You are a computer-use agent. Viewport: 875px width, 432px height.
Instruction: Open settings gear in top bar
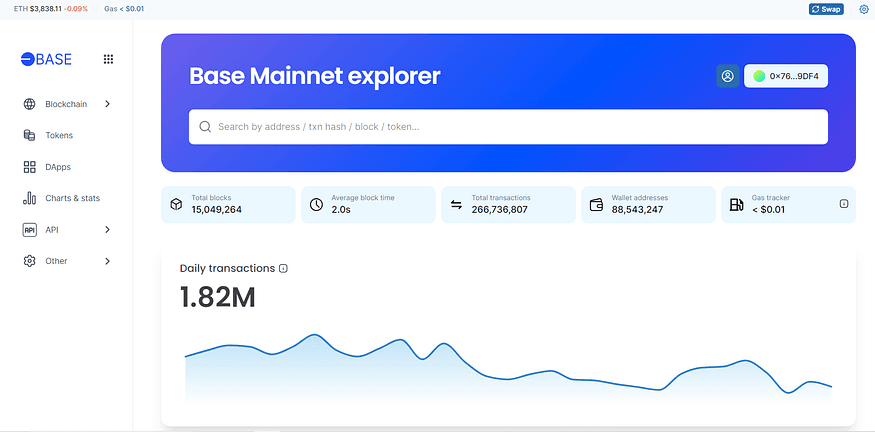pyautogui.click(x=864, y=9)
